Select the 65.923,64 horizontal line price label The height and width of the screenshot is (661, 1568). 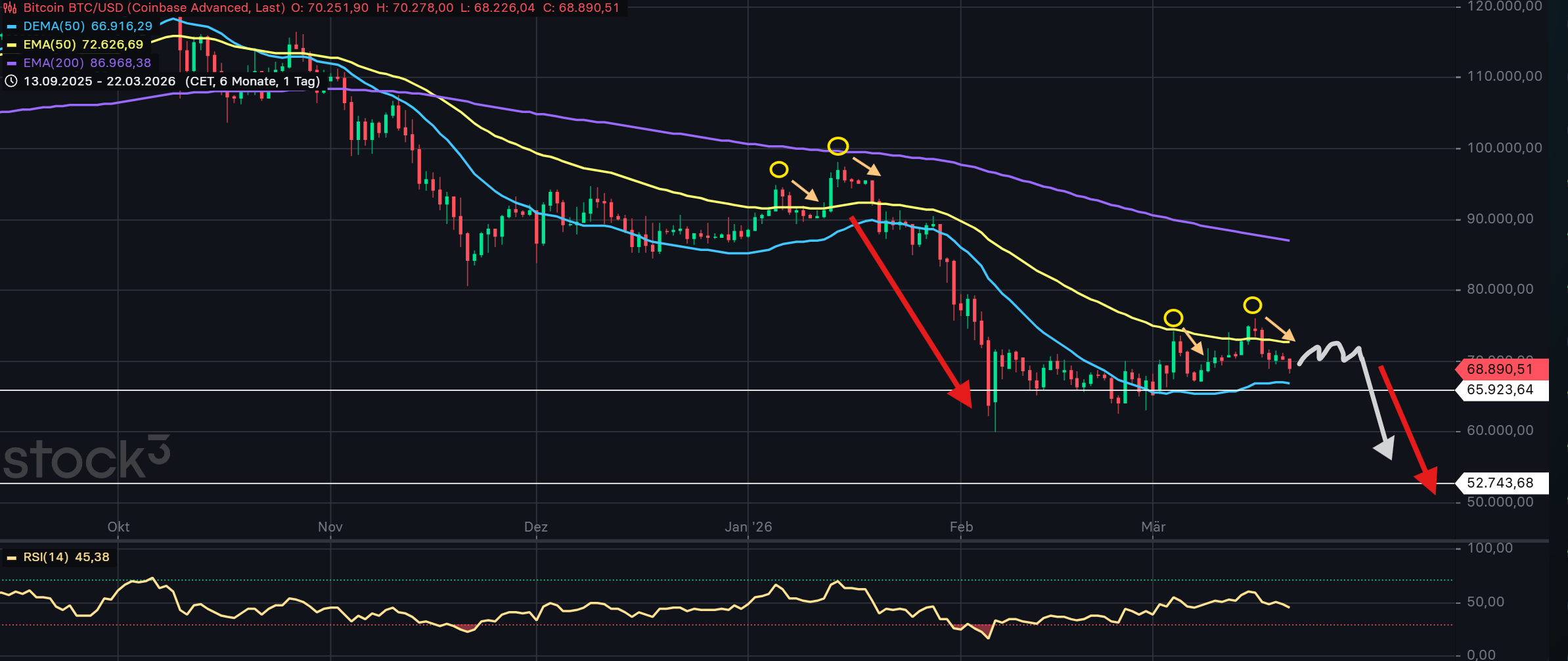coord(1501,390)
